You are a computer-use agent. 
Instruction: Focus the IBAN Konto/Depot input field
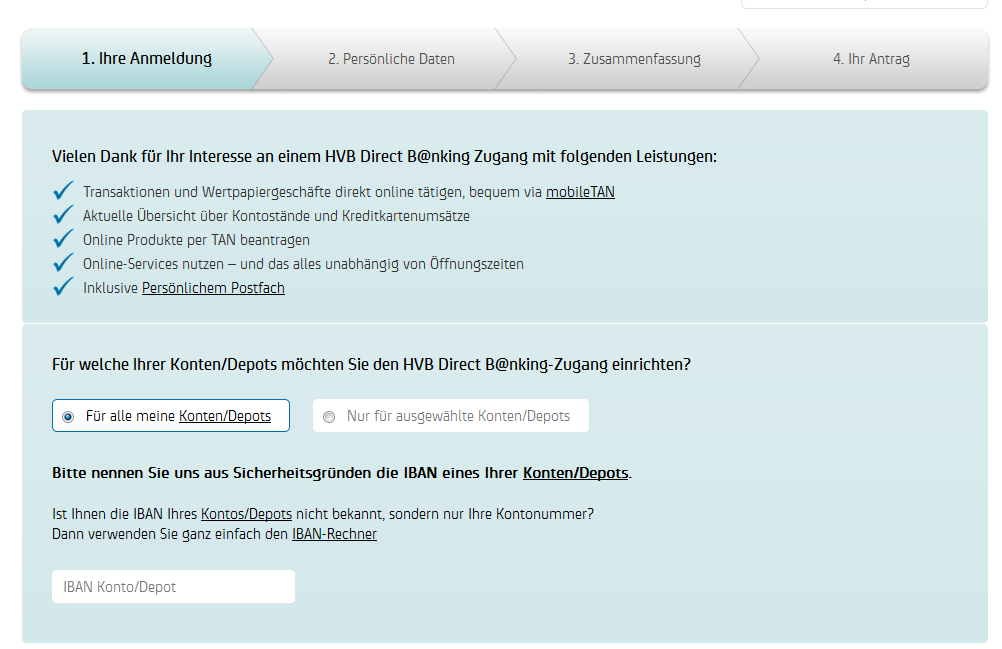point(173,586)
